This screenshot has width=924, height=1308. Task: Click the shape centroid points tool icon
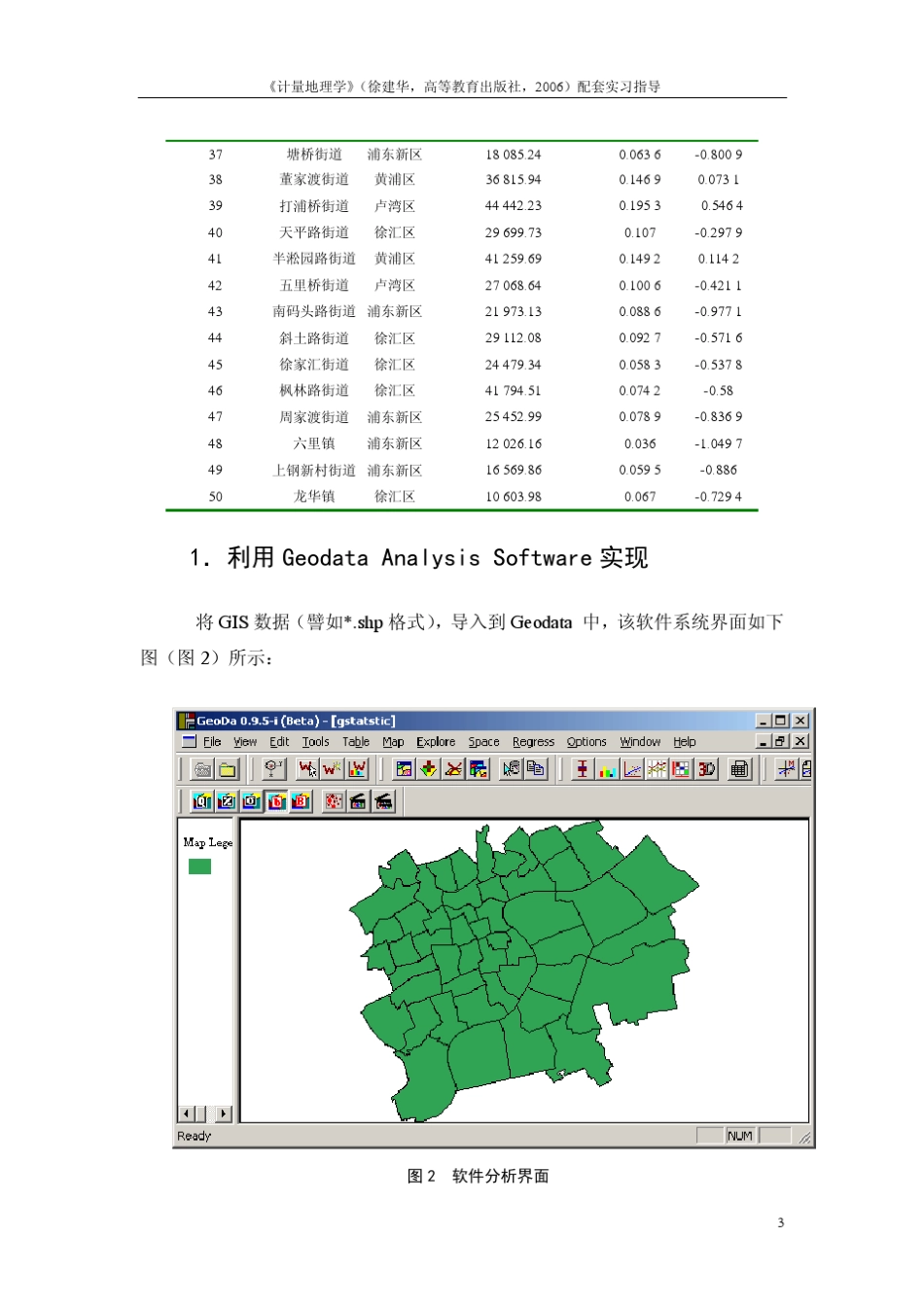(274, 769)
